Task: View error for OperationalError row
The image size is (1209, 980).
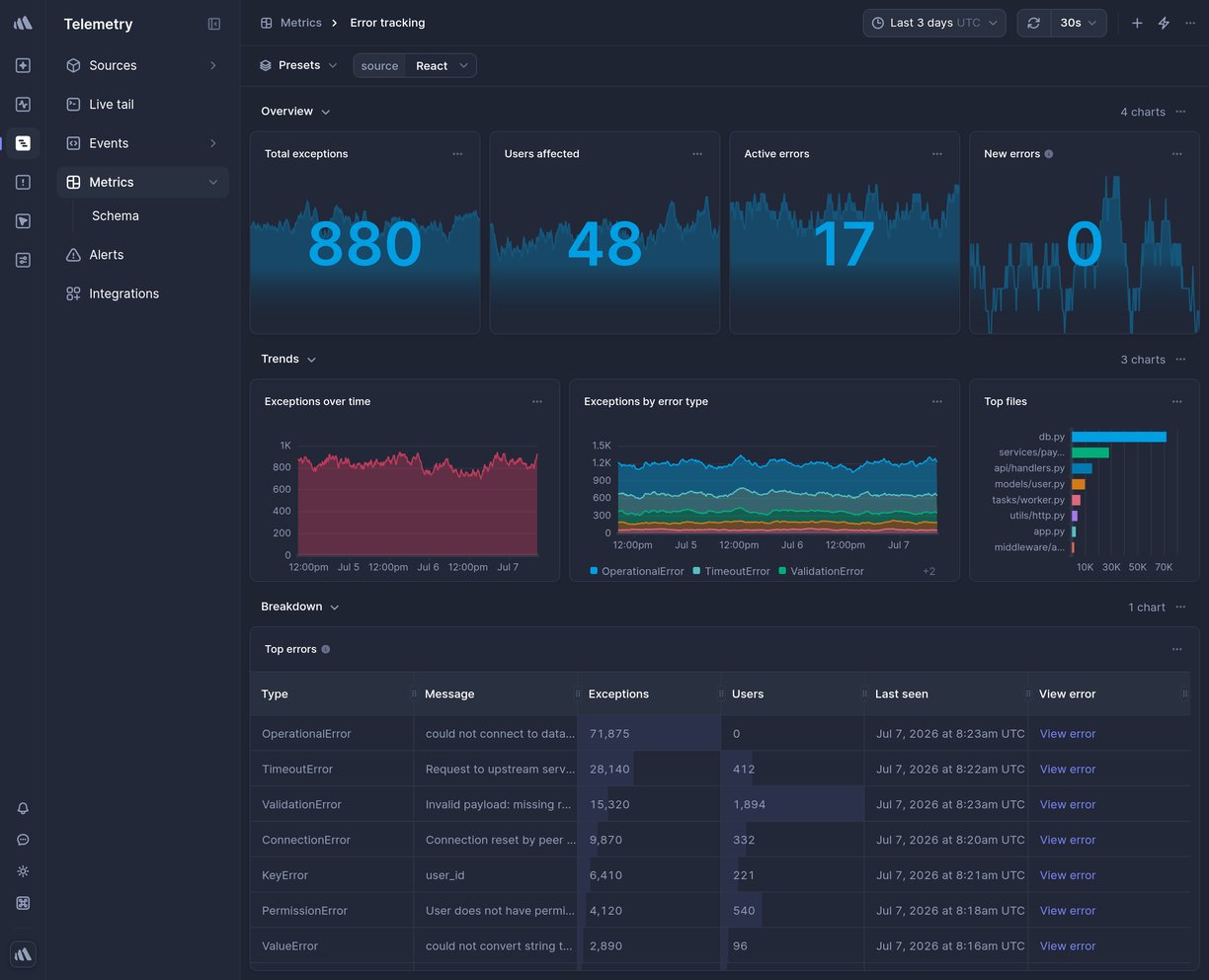Action: [x=1068, y=734]
